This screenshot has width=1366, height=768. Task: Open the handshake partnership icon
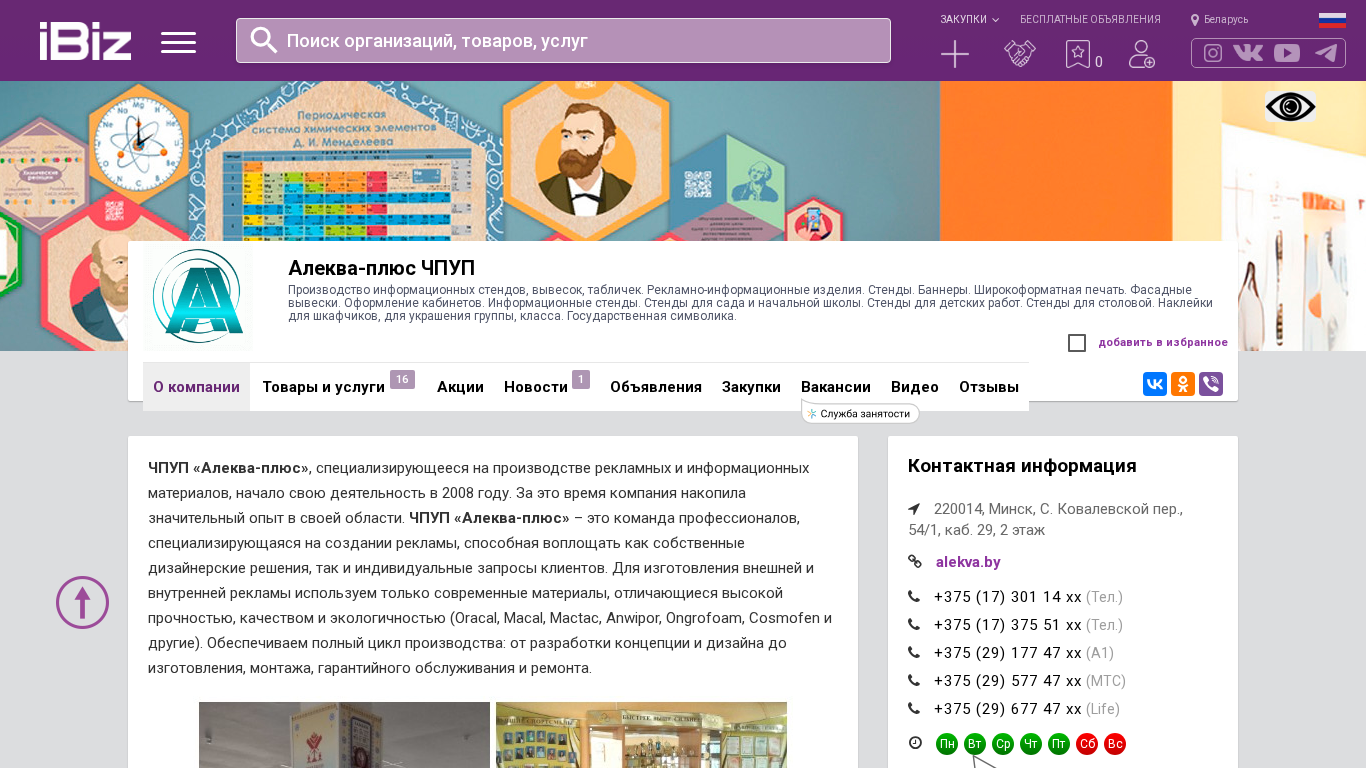(x=1020, y=54)
